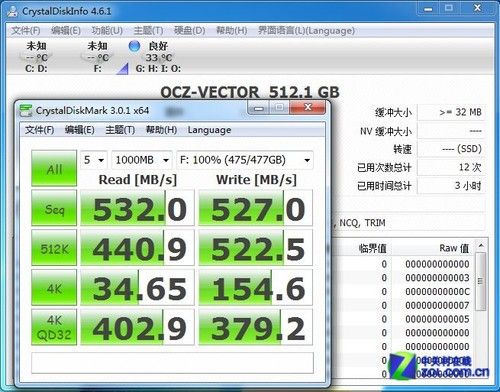500x392 pixels.
Task: Open CrystalDiskInfo 界面语言(L)(Language) menu
Action: pyautogui.click(x=306, y=31)
